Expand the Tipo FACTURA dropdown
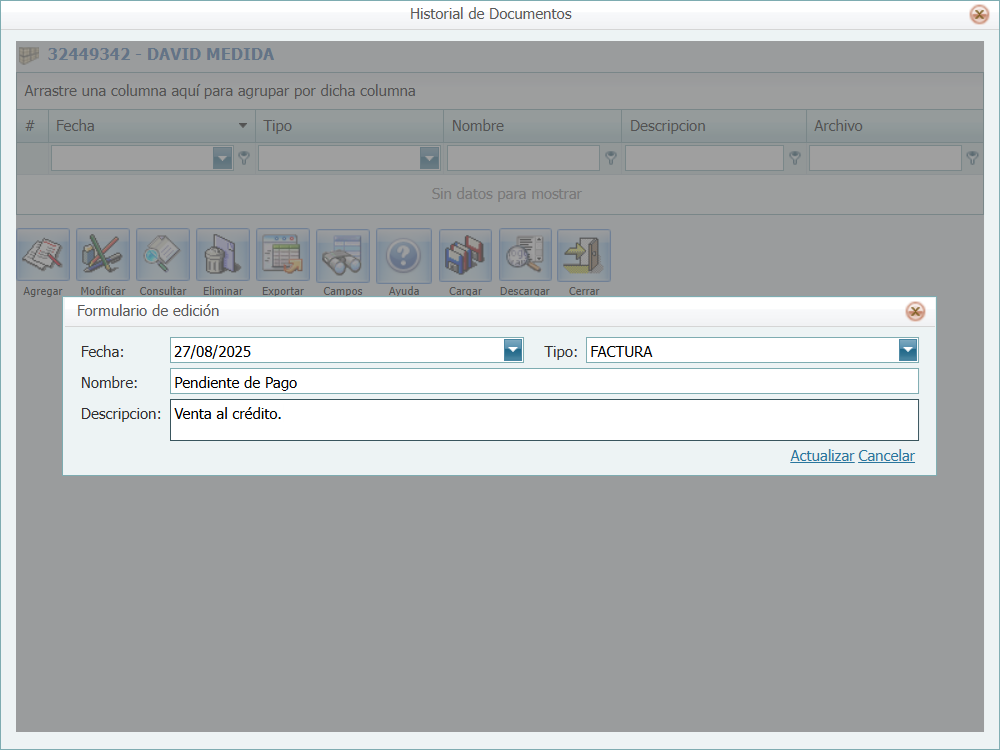 click(x=908, y=350)
